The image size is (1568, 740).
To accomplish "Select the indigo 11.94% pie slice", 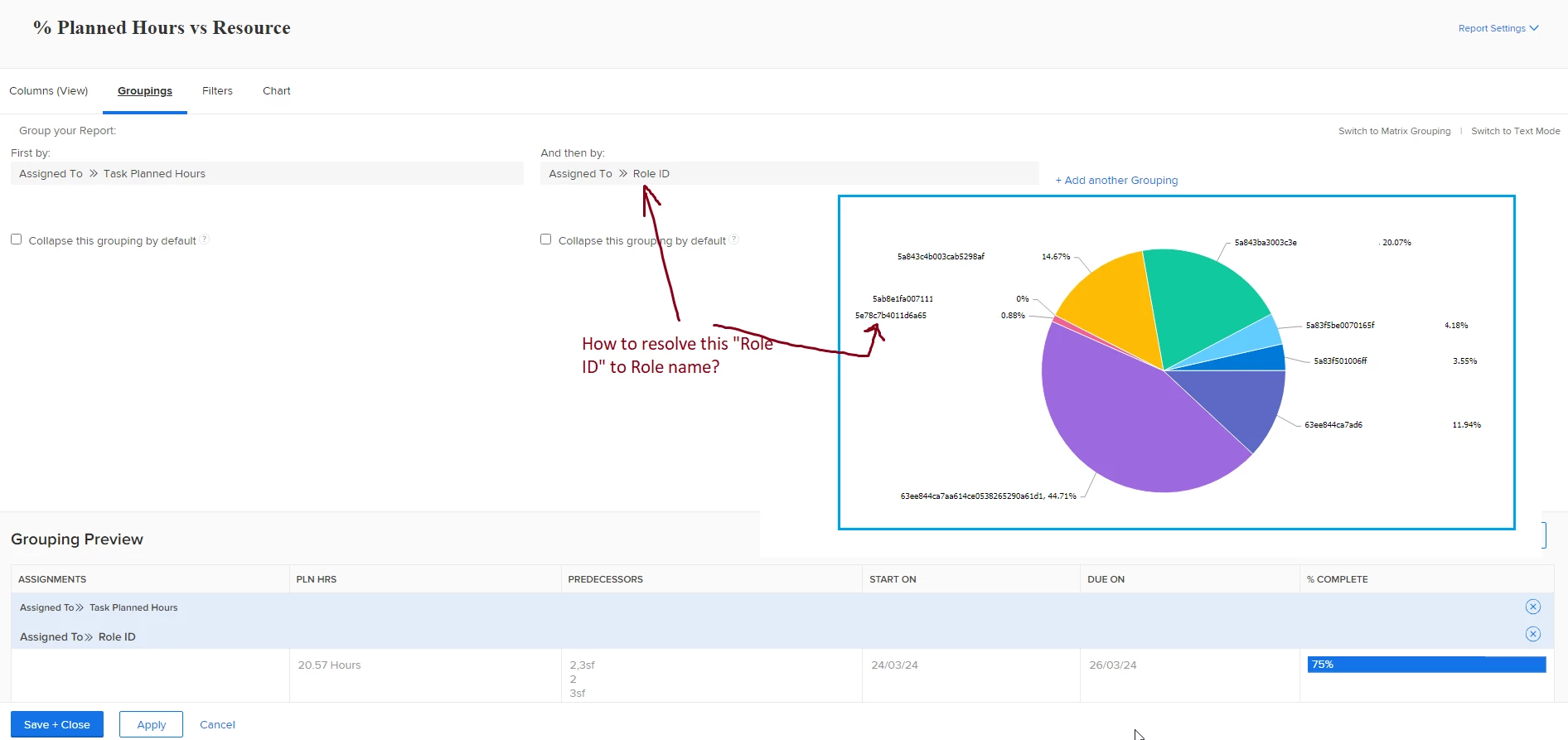I will (1239, 402).
